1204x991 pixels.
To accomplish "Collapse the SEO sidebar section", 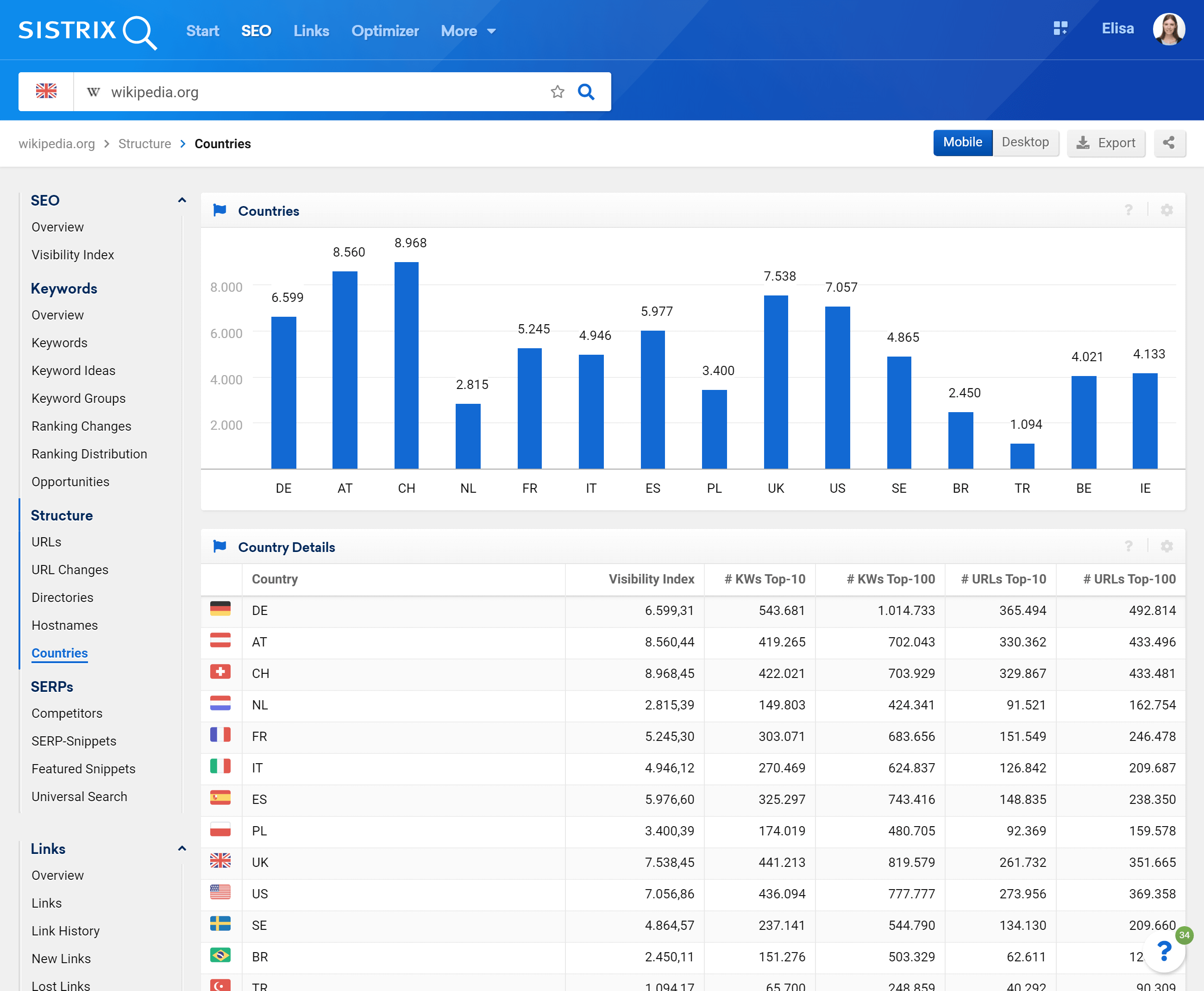I will tap(182, 201).
